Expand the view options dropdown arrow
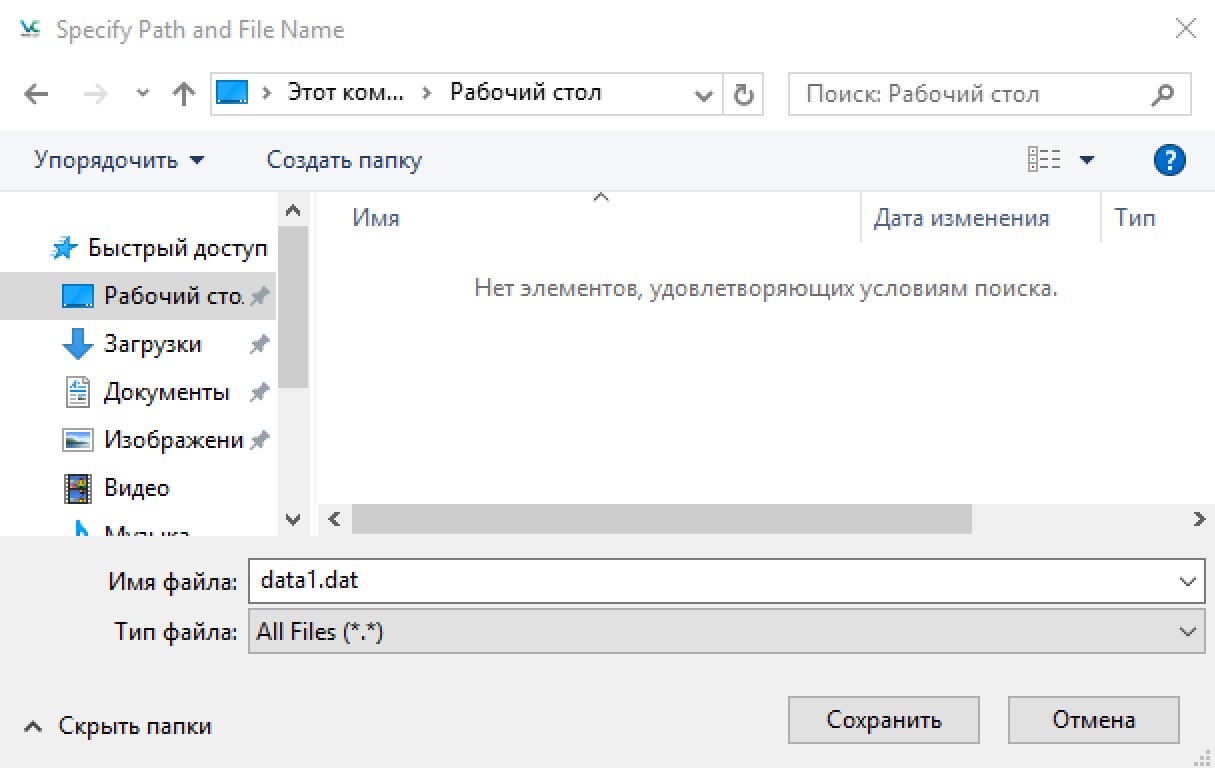This screenshot has height=768, width=1215. (x=1087, y=160)
